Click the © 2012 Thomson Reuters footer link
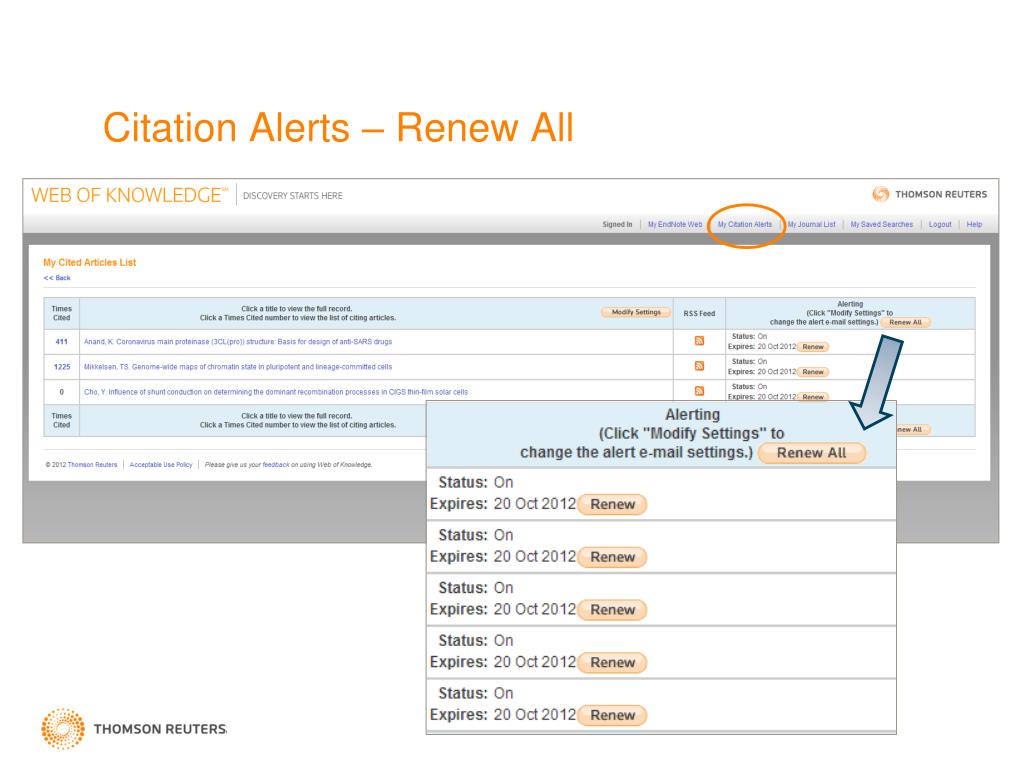The height and width of the screenshot is (768, 1024). coord(81,465)
